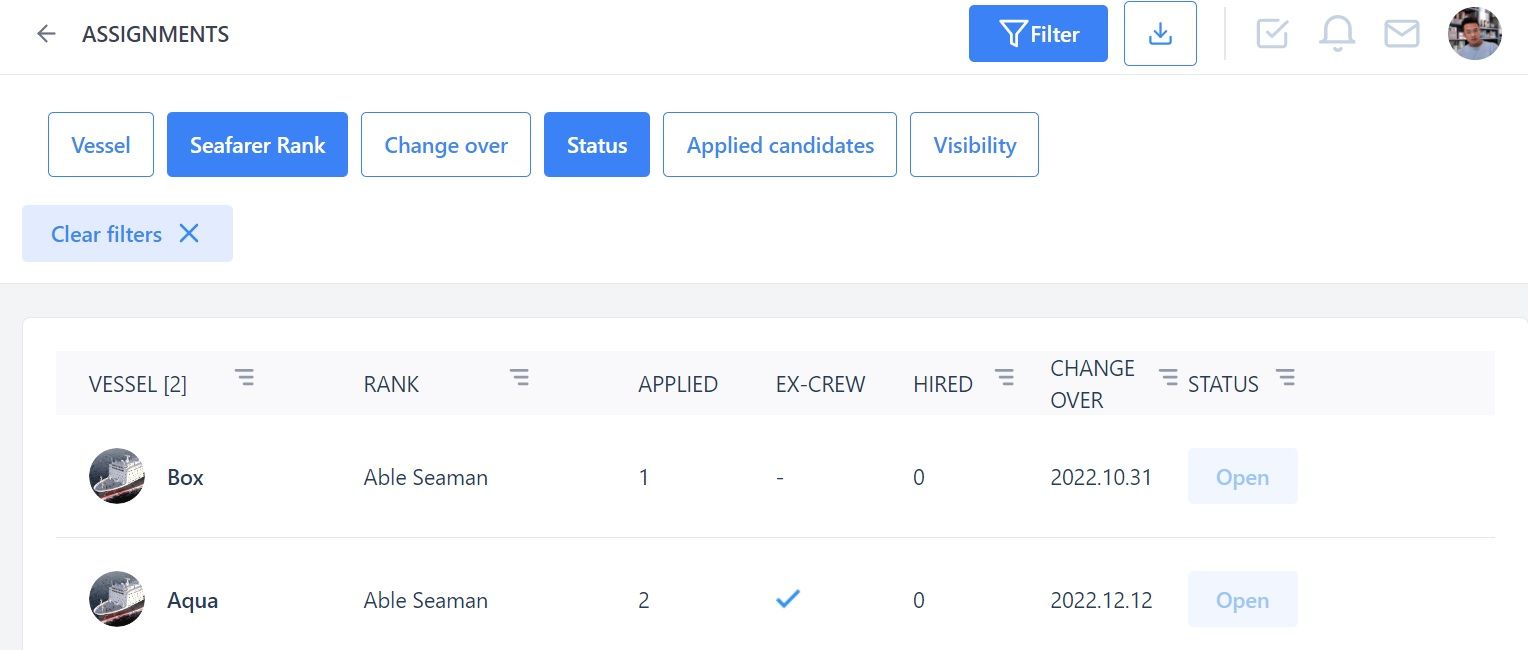The width and height of the screenshot is (1528, 650).
Task: Sort by the Status column icon
Action: tap(1285, 377)
